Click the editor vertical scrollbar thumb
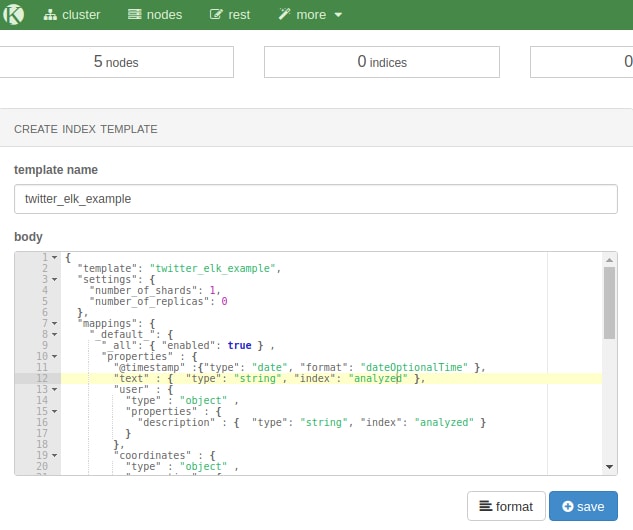Image resolution: width=633 pixels, height=530 pixels. tap(609, 302)
